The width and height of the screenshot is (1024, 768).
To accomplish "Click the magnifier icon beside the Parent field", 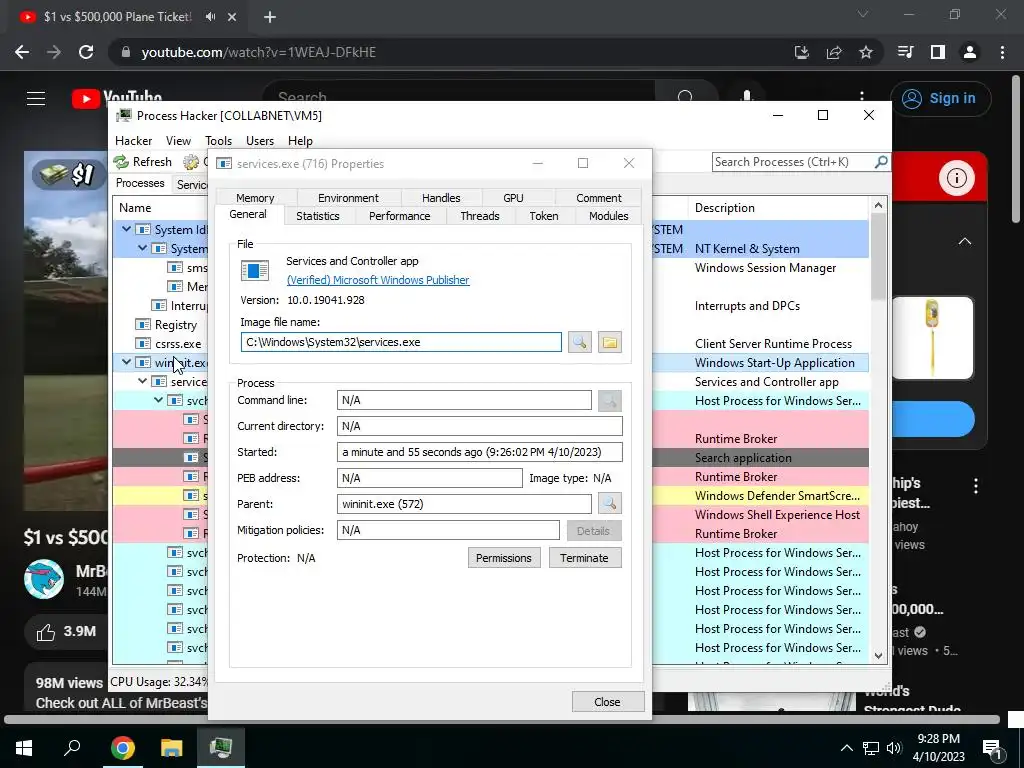I will (x=609, y=504).
